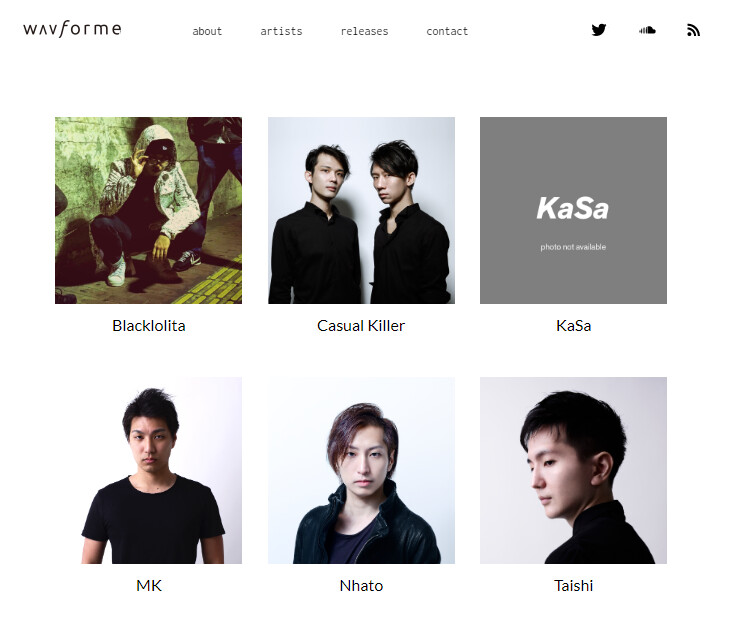
Task: Go to the about page
Action: pyautogui.click(x=207, y=31)
